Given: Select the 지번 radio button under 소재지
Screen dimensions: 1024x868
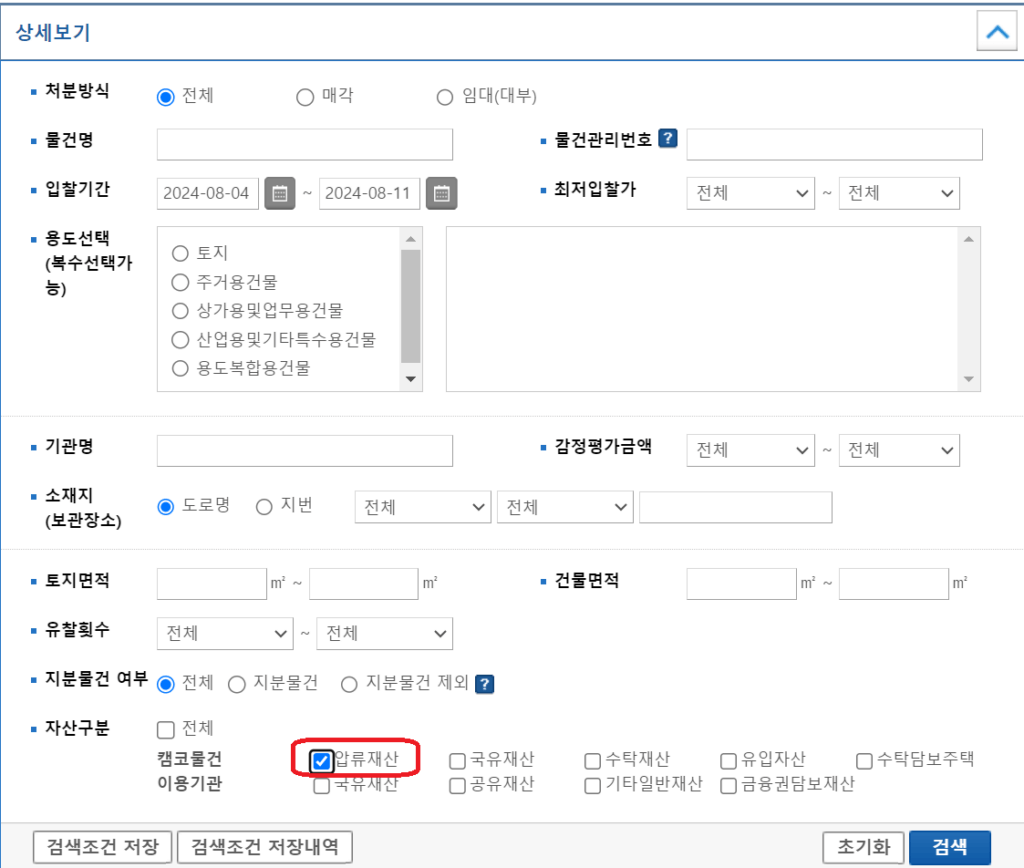Looking at the screenshot, I should 265,506.
